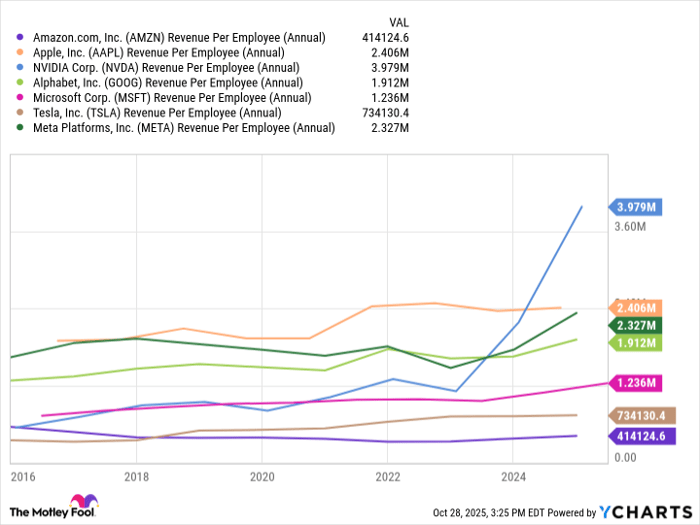This screenshot has width=700, height=525.
Task: Click Microsoft value 1.236M in legend
Action: pyautogui.click(x=390, y=98)
